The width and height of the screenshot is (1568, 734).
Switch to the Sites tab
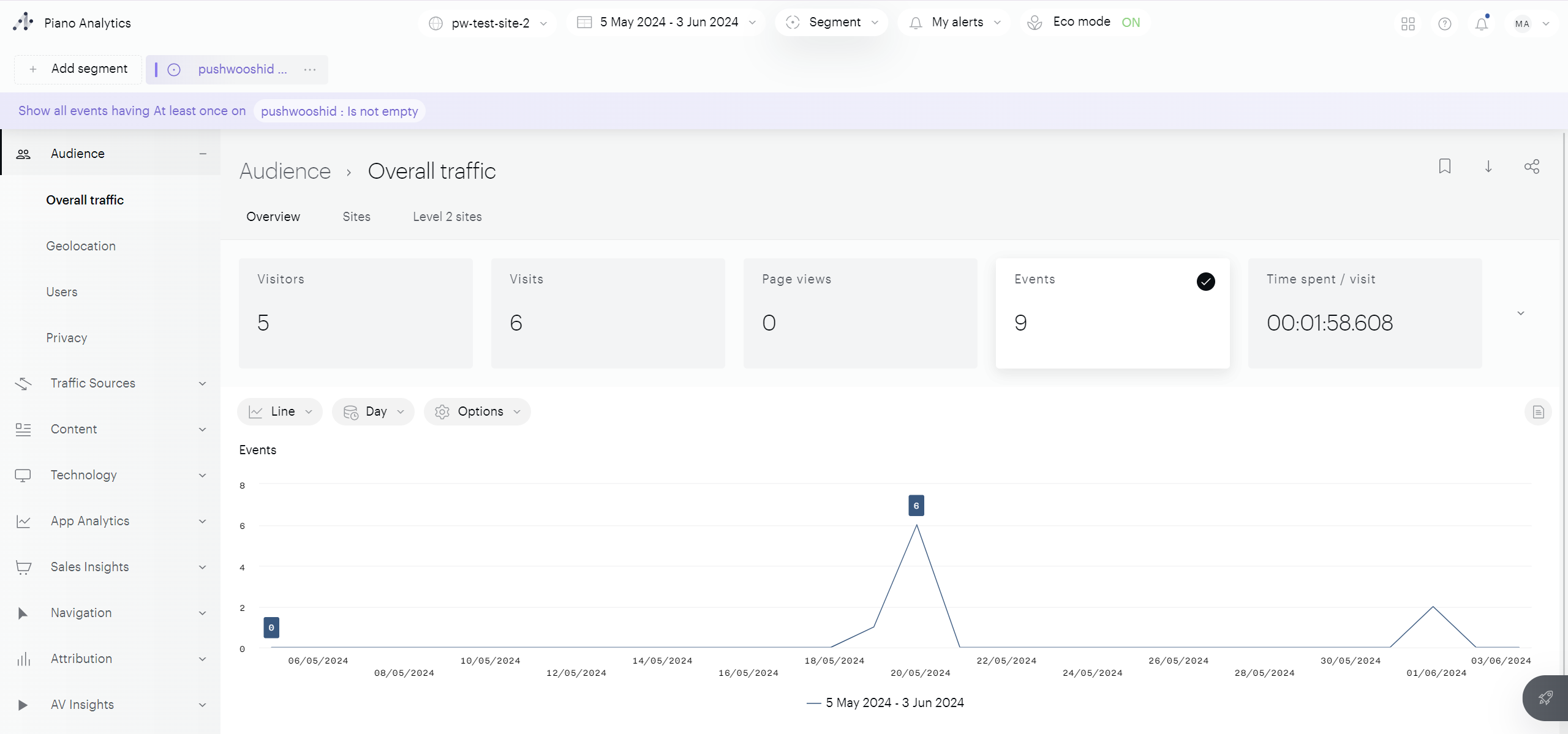point(356,216)
